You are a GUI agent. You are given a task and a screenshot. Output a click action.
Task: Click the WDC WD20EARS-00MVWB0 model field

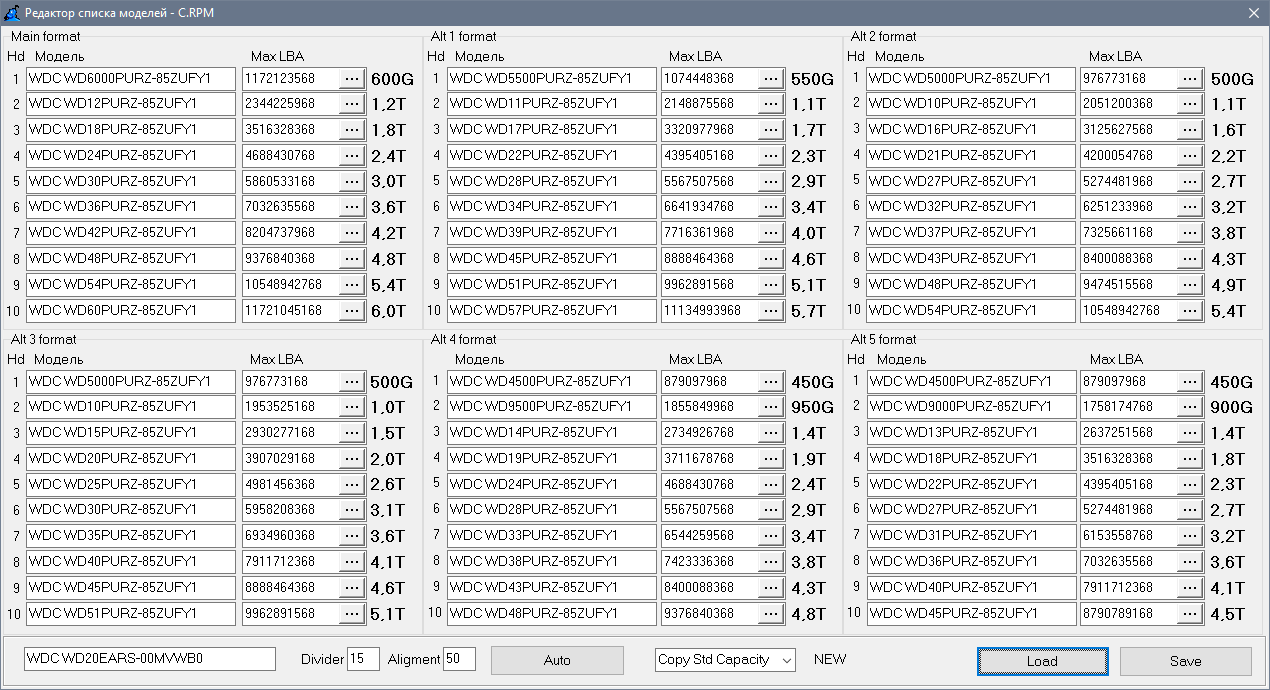150,659
